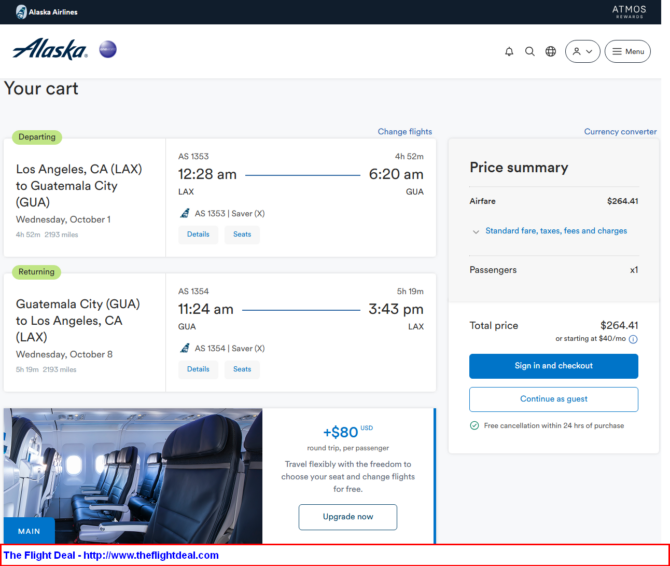This screenshot has height=566, width=670.
Task: Open the notifications bell icon
Action: pyautogui.click(x=509, y=52)
